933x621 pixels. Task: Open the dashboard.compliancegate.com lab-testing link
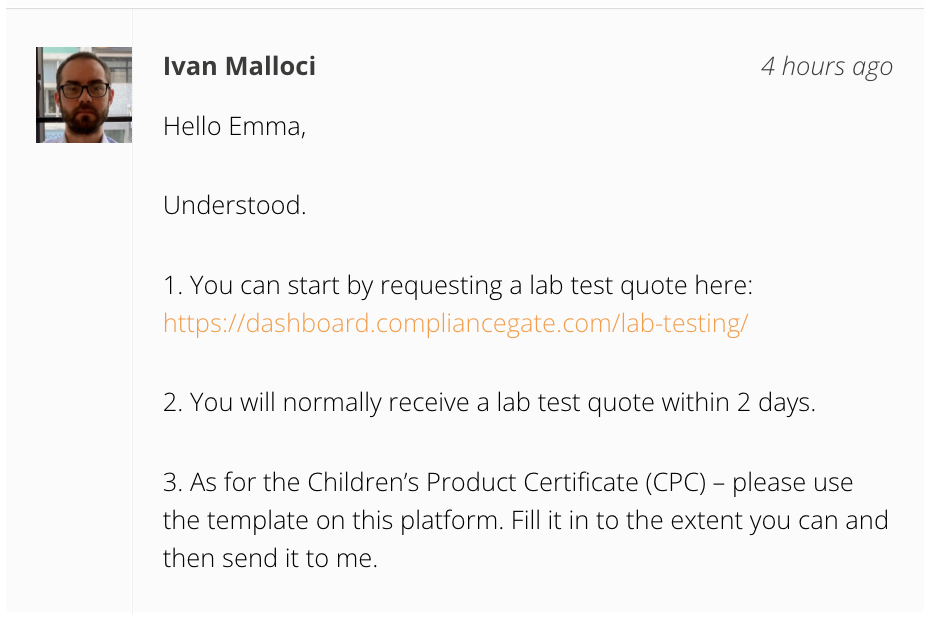tap(455, 324)
